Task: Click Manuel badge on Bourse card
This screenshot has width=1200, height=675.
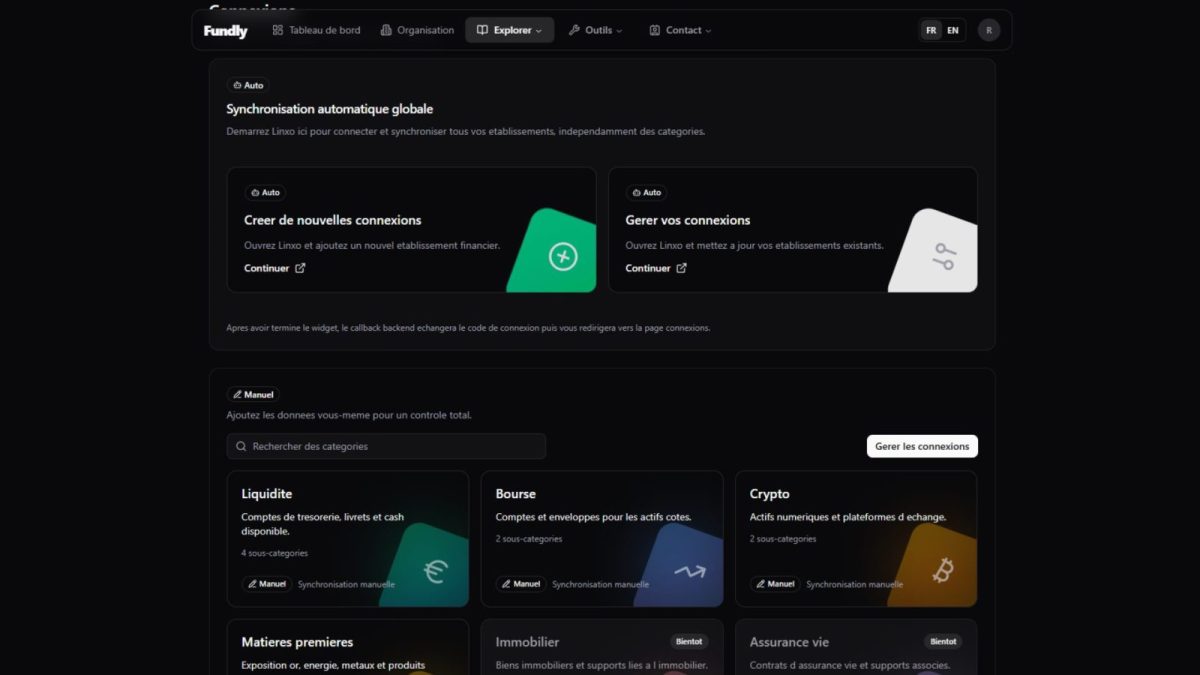Action: click(x=521, y=584)
